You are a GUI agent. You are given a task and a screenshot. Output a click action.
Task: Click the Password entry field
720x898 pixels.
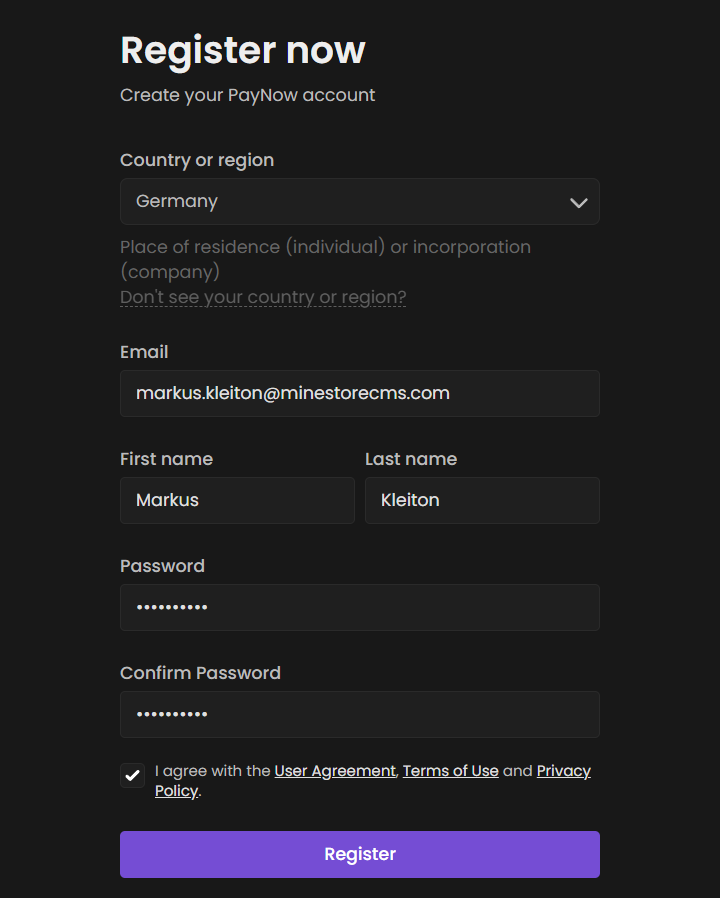(360, 607)
